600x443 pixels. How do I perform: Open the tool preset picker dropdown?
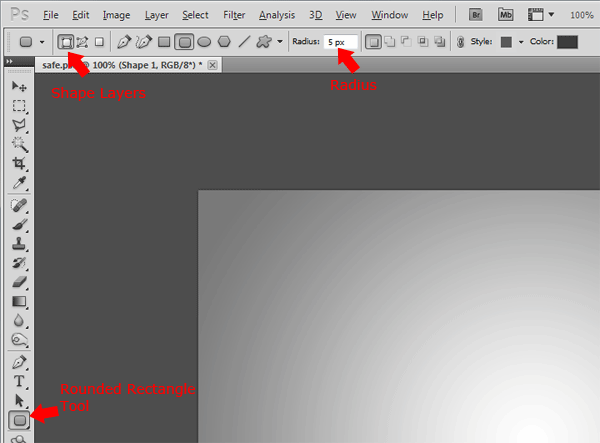(42, 42)
